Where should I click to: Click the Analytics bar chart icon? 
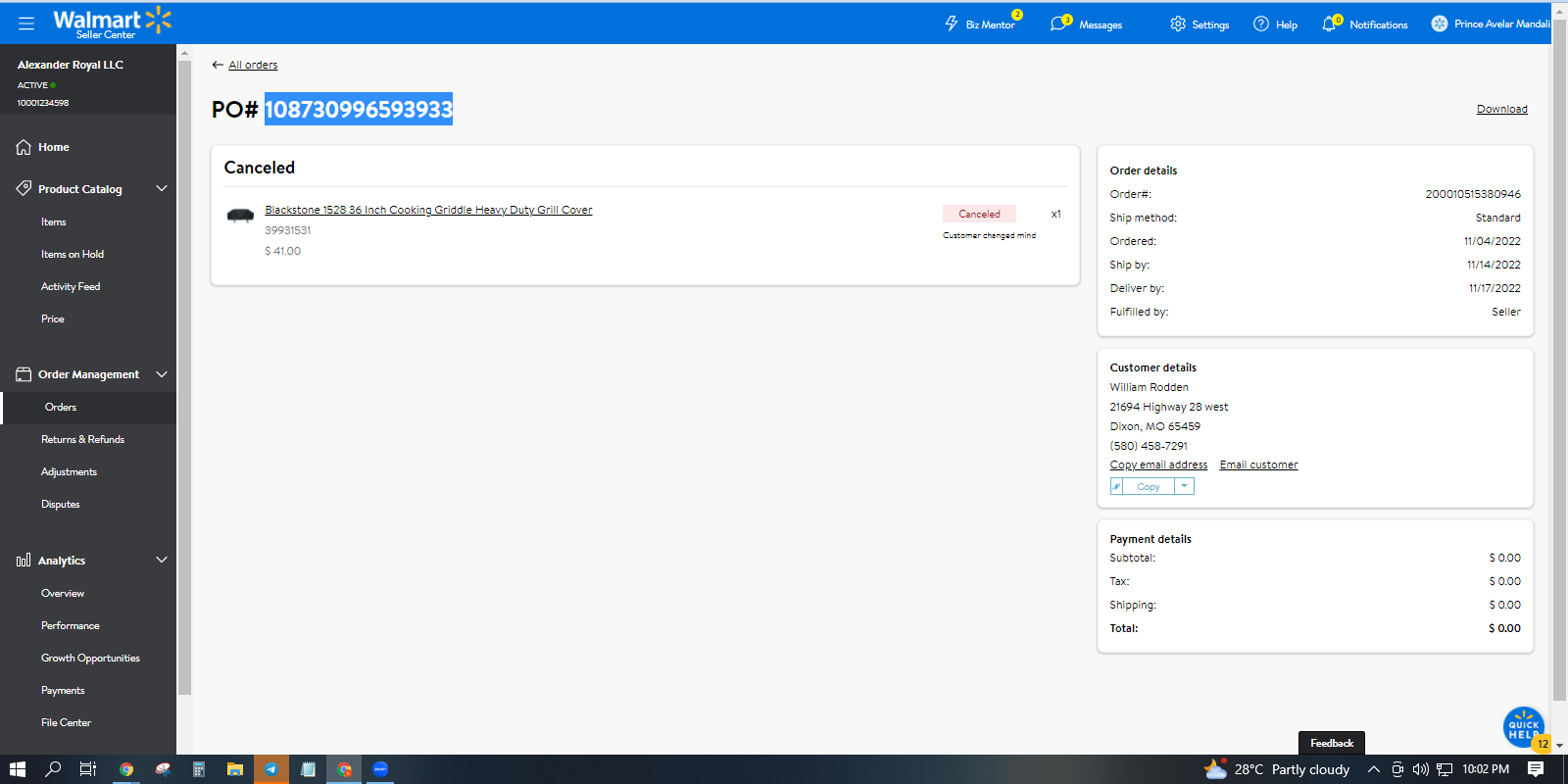tap(24, 561)
